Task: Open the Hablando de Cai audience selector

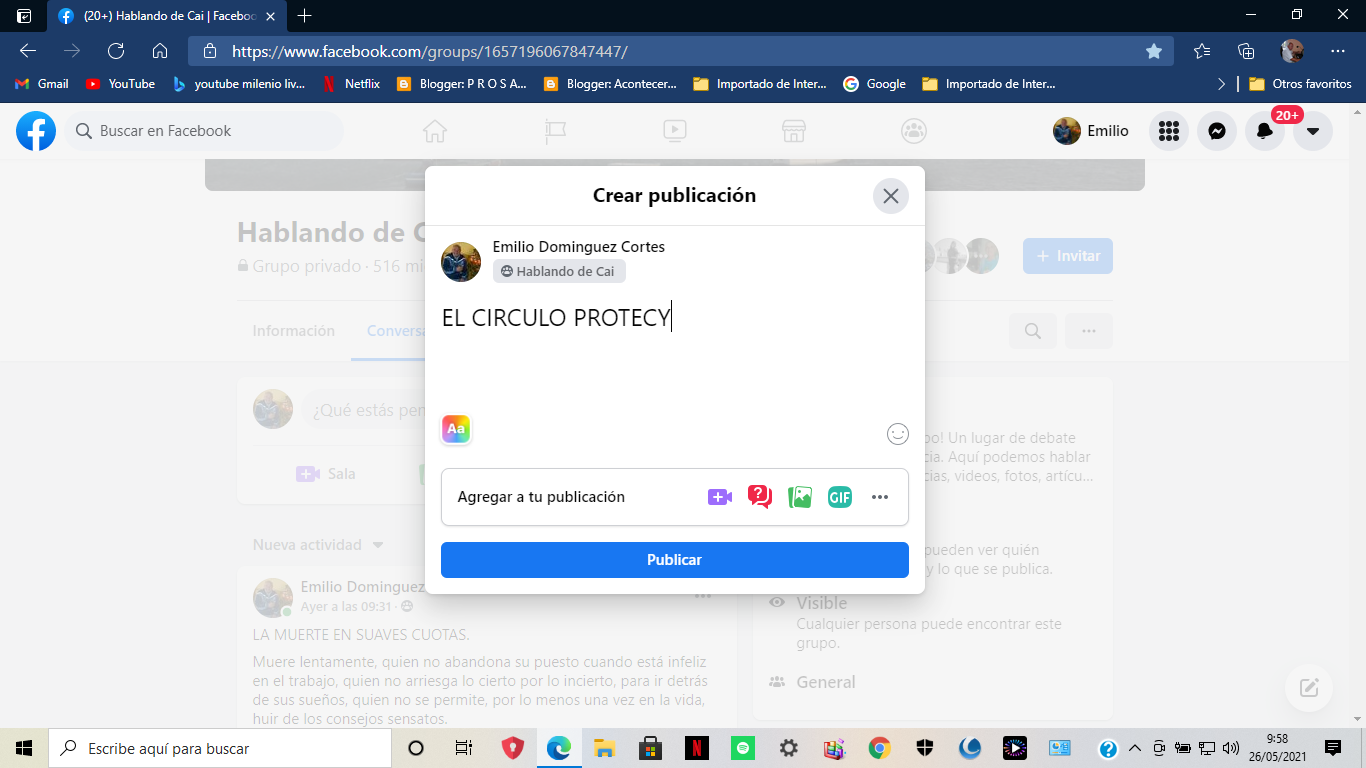Action: 559,271
